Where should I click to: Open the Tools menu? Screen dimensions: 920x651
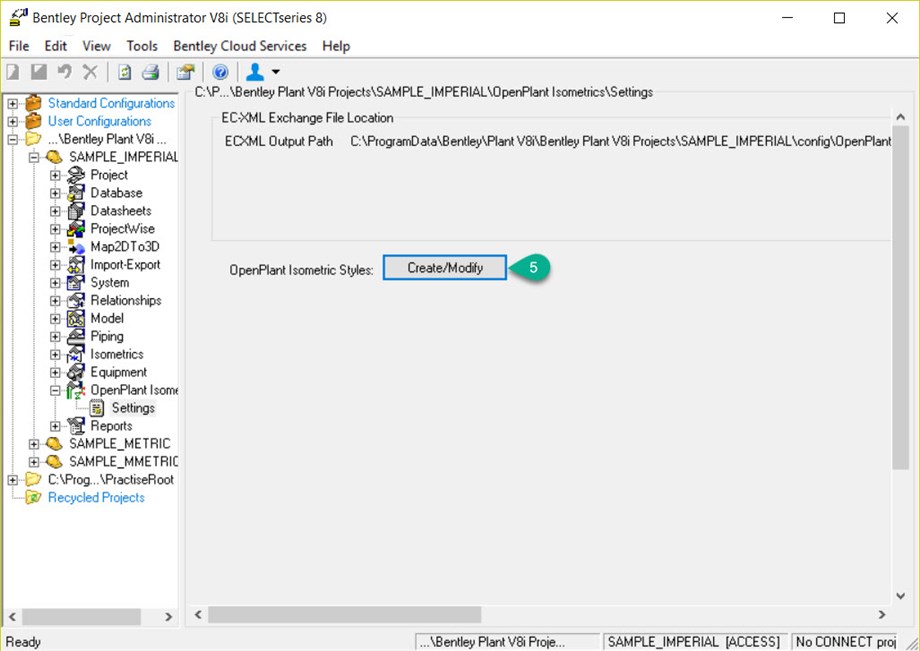pyautogui.click(x=141, y=45)
